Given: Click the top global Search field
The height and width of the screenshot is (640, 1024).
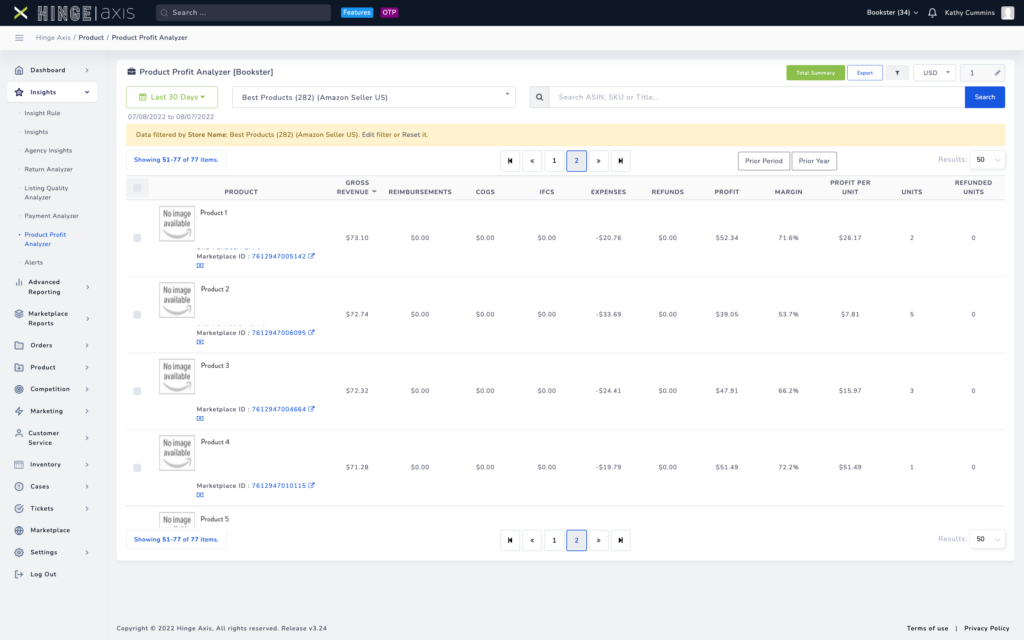Looking at the screenshot, I should click(243, 12).
